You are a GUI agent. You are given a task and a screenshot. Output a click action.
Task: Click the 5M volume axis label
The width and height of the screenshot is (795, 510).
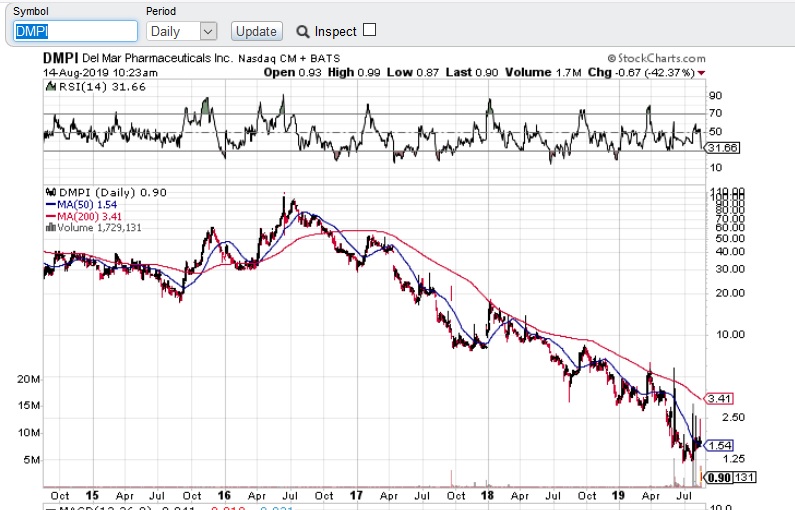point(31,460)
